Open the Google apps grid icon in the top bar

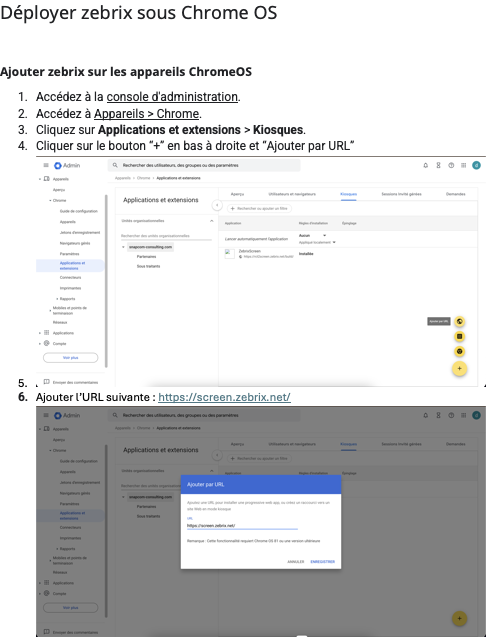(463, 165)
